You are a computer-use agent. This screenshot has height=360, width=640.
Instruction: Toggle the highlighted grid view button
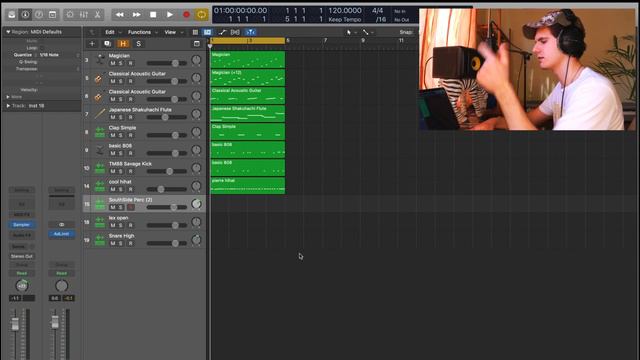(x=207, y=32)
